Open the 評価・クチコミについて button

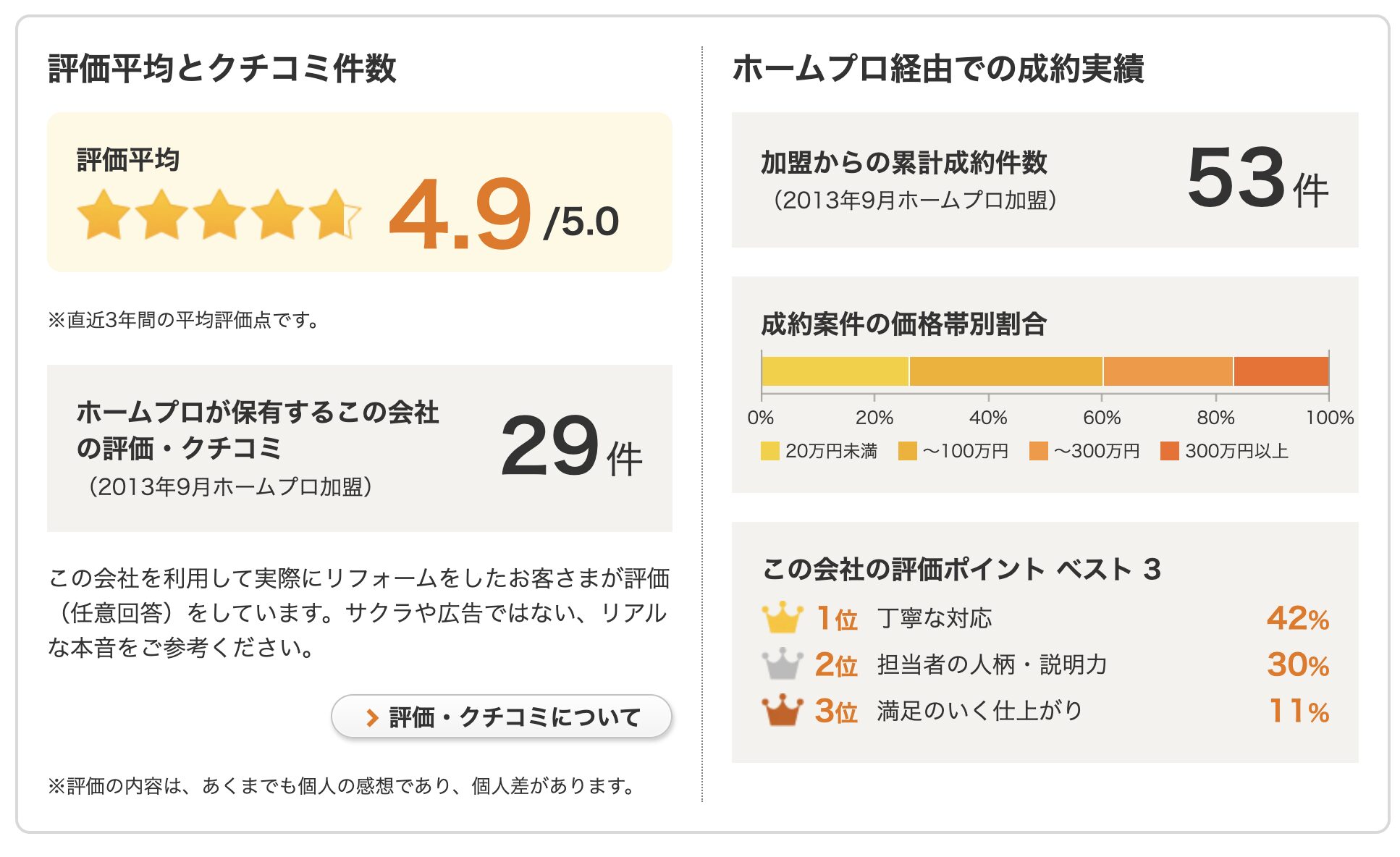pyautogui.click(x=501, y=717)
